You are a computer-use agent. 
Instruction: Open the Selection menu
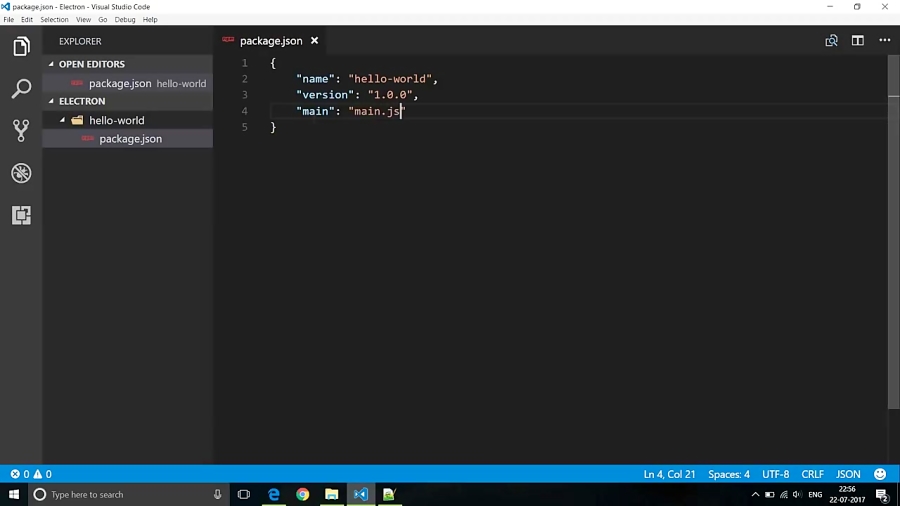(54, 20)
